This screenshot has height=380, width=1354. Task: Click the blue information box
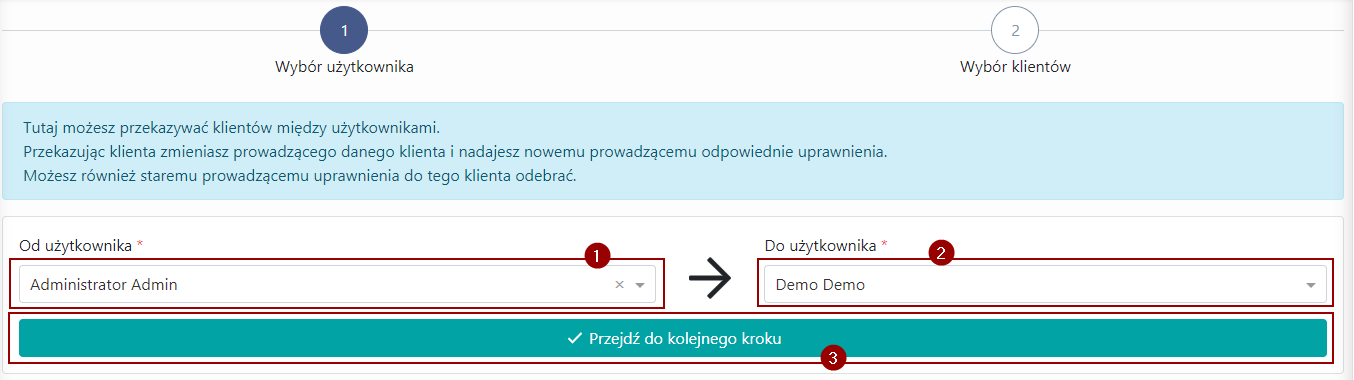click(673, 151)
